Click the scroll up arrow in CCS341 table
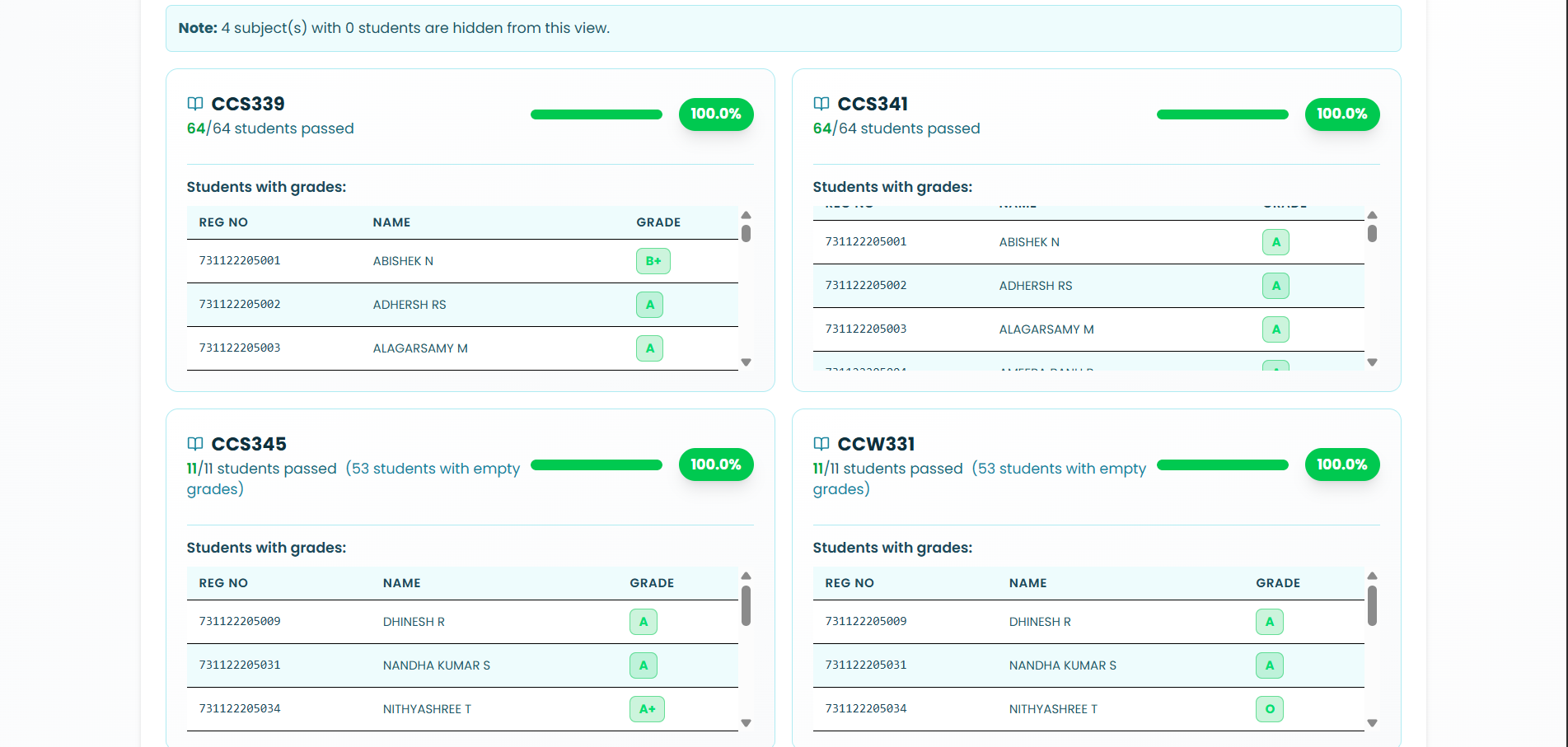This screenshot has height=747, width=1568. coord(1372,215)
